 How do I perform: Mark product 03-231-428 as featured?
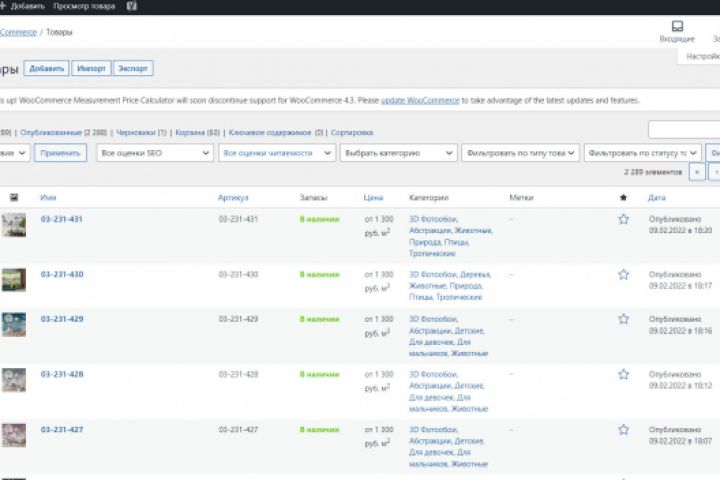623,374
